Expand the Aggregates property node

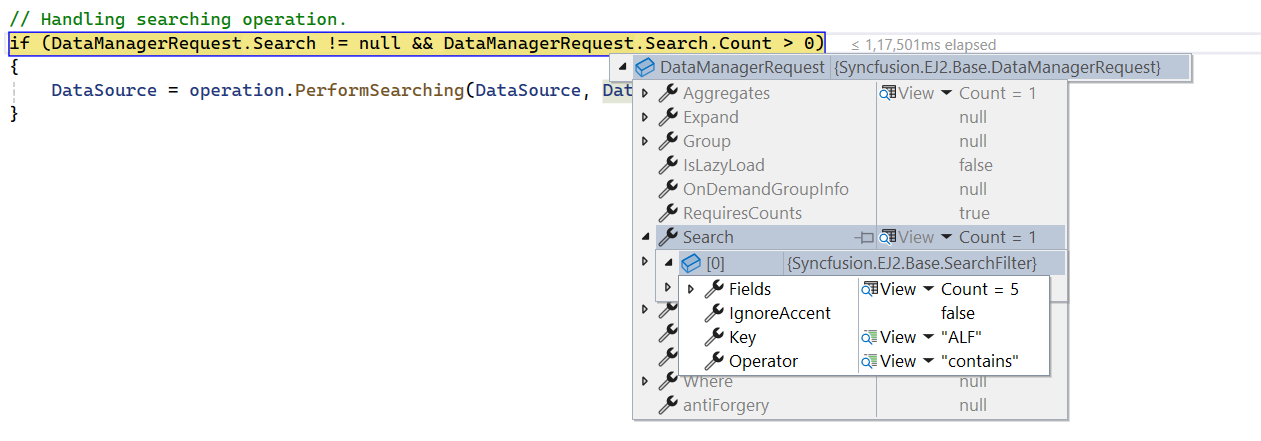[x=645, y=93]
